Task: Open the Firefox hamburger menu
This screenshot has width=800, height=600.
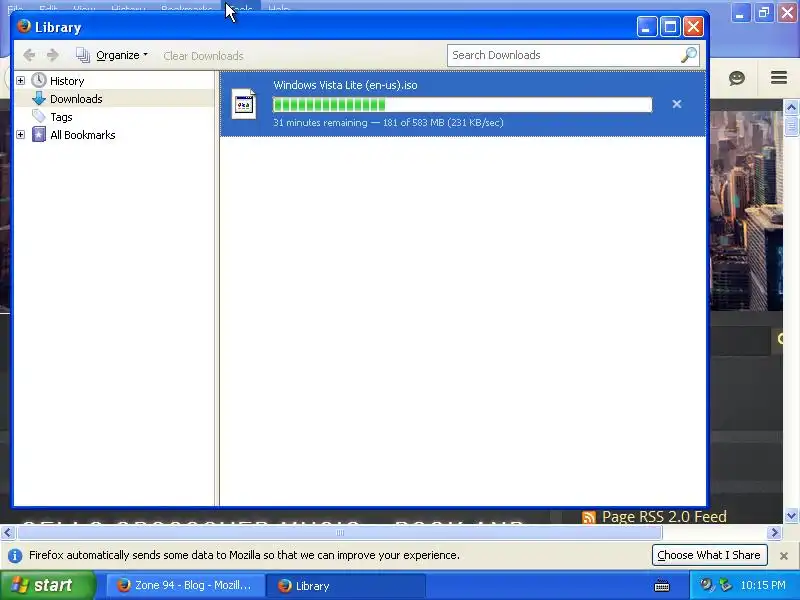Action: [x=779, y=78]
